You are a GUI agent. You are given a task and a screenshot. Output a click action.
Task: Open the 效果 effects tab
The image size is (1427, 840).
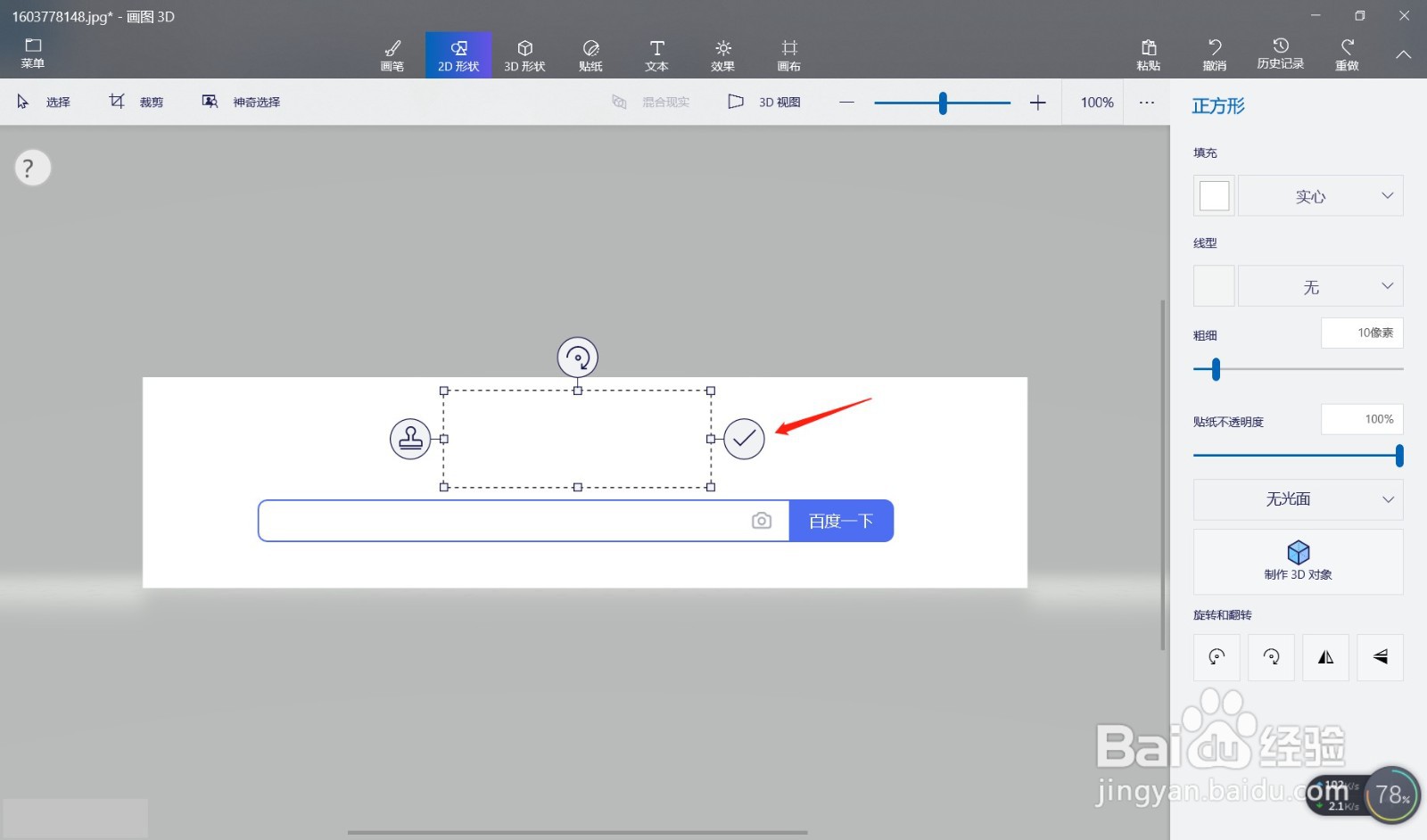[x=722, y=55]
